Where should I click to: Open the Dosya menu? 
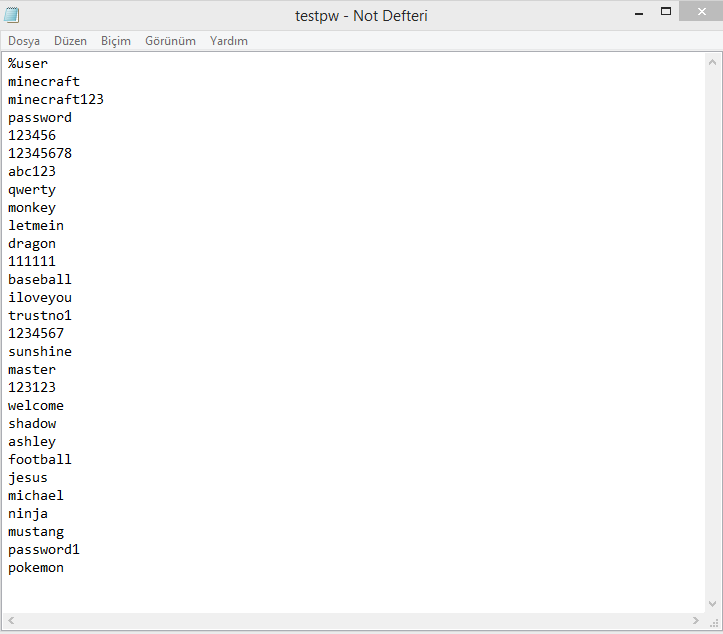[24, 41]
